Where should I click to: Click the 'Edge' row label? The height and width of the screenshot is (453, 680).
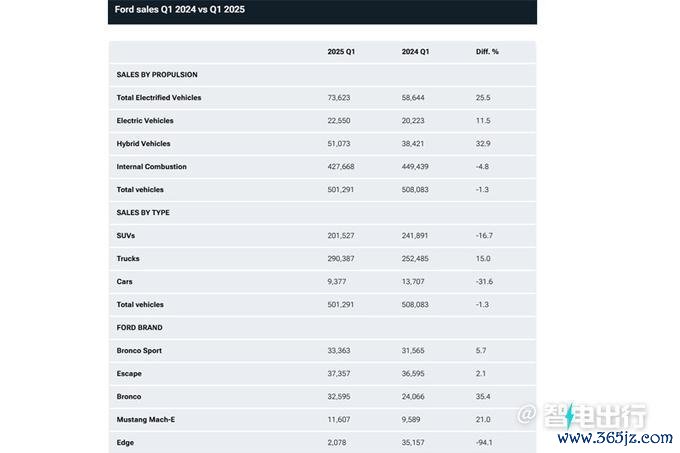coord(125,442)
